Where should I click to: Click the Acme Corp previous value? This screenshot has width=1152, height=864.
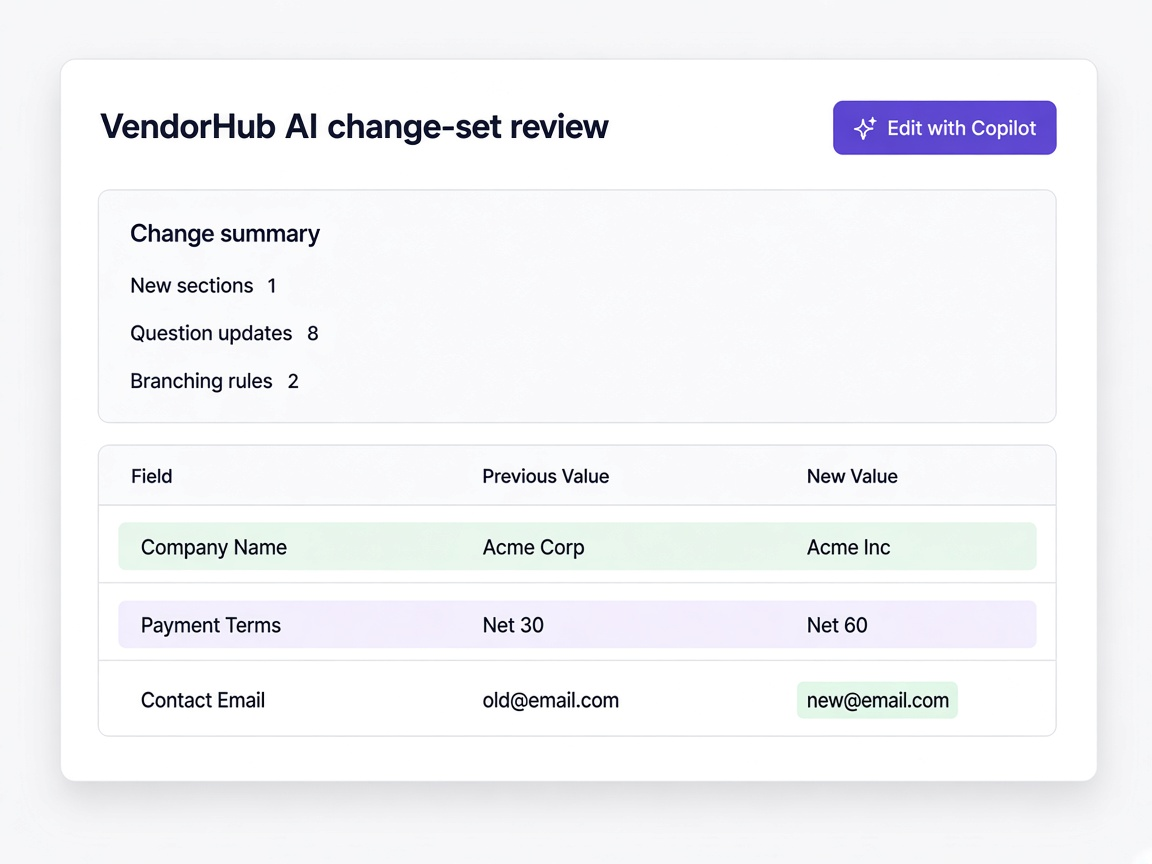point(533,547)
